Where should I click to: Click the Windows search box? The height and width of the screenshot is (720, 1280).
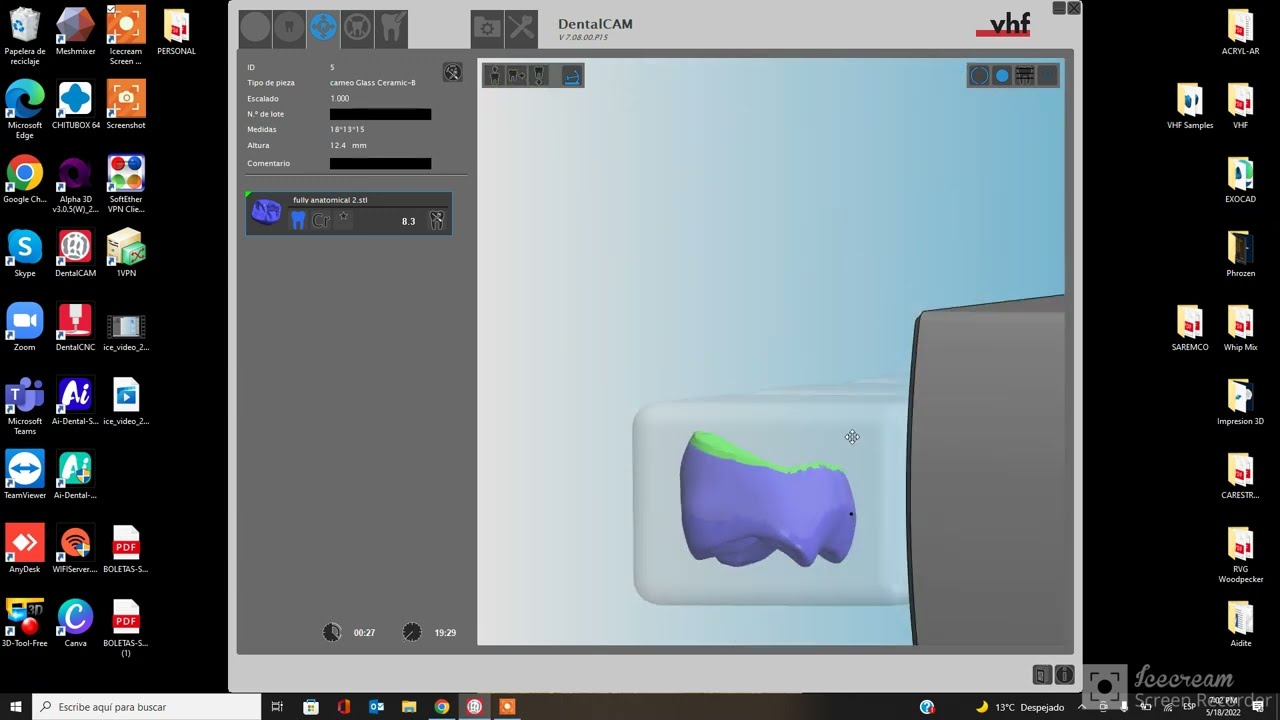pos(147,707)
